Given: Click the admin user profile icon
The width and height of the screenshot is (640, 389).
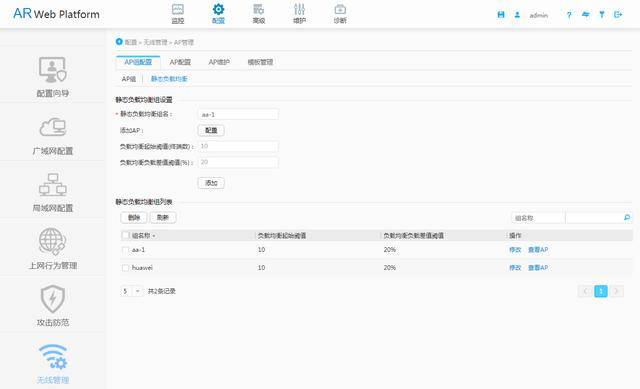Looking at the screenshot, I should (517, 15).
